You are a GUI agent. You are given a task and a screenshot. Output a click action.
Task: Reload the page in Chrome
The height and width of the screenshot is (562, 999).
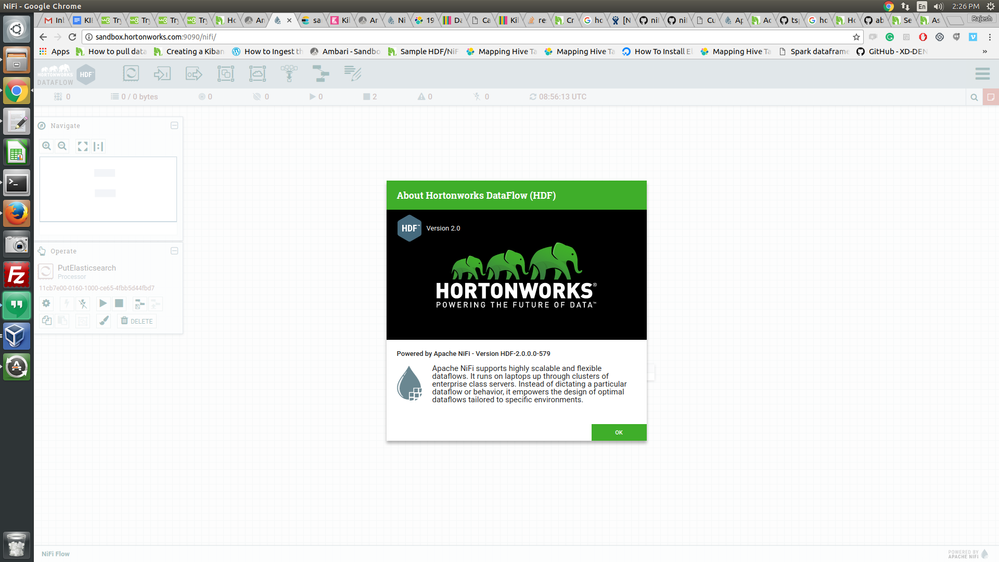pyautogui.click(x=72, y=37)
